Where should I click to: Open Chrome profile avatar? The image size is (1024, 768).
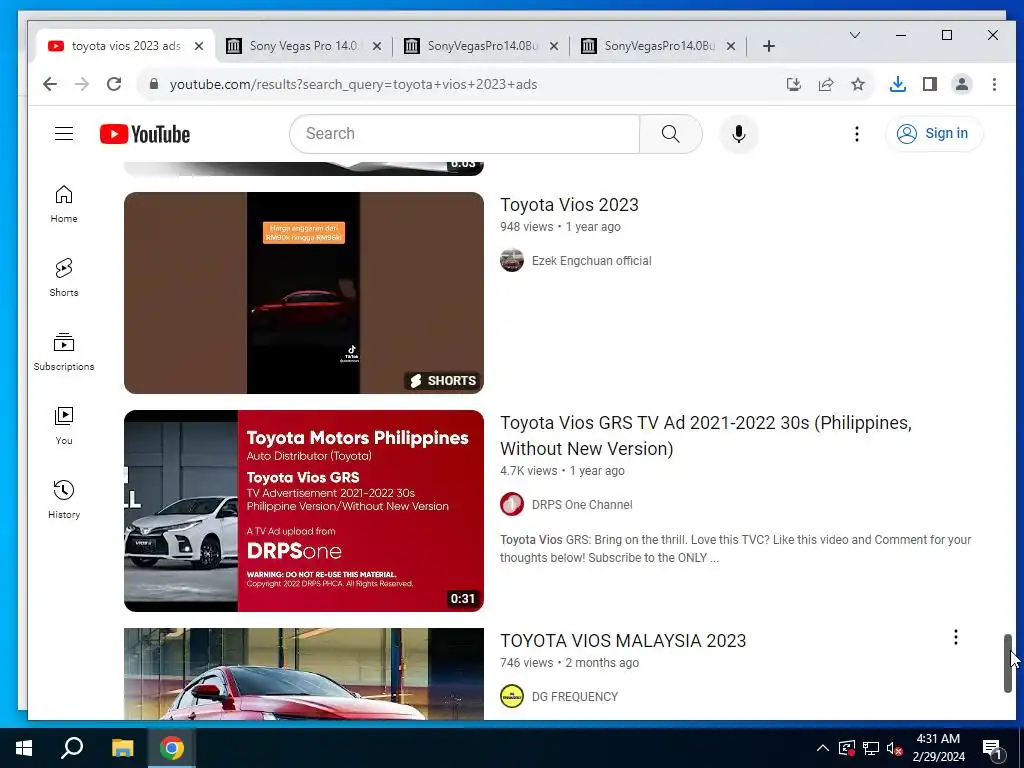(x=962, y=84)
